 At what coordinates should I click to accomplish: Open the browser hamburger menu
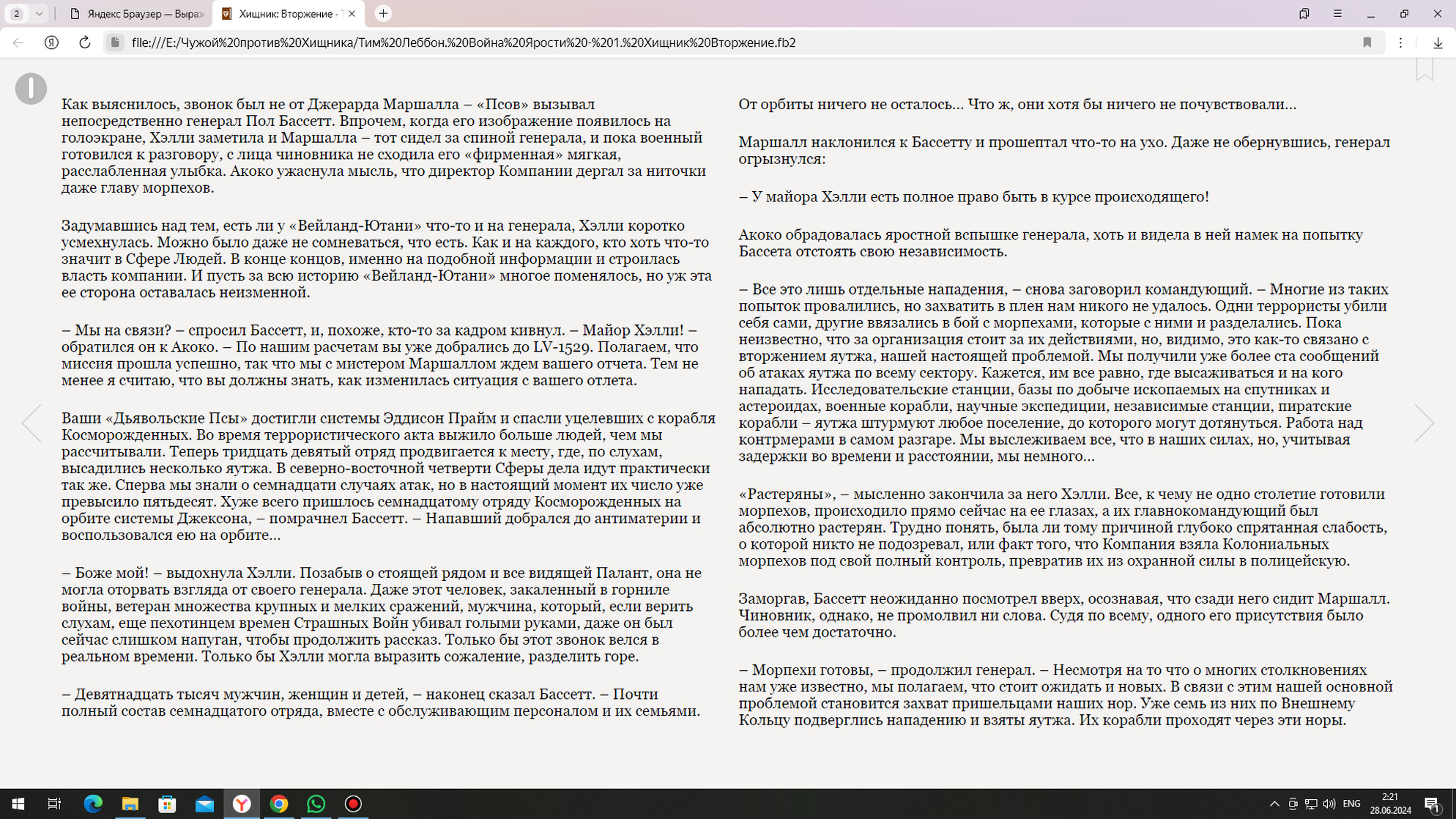tap(1337, 13)
